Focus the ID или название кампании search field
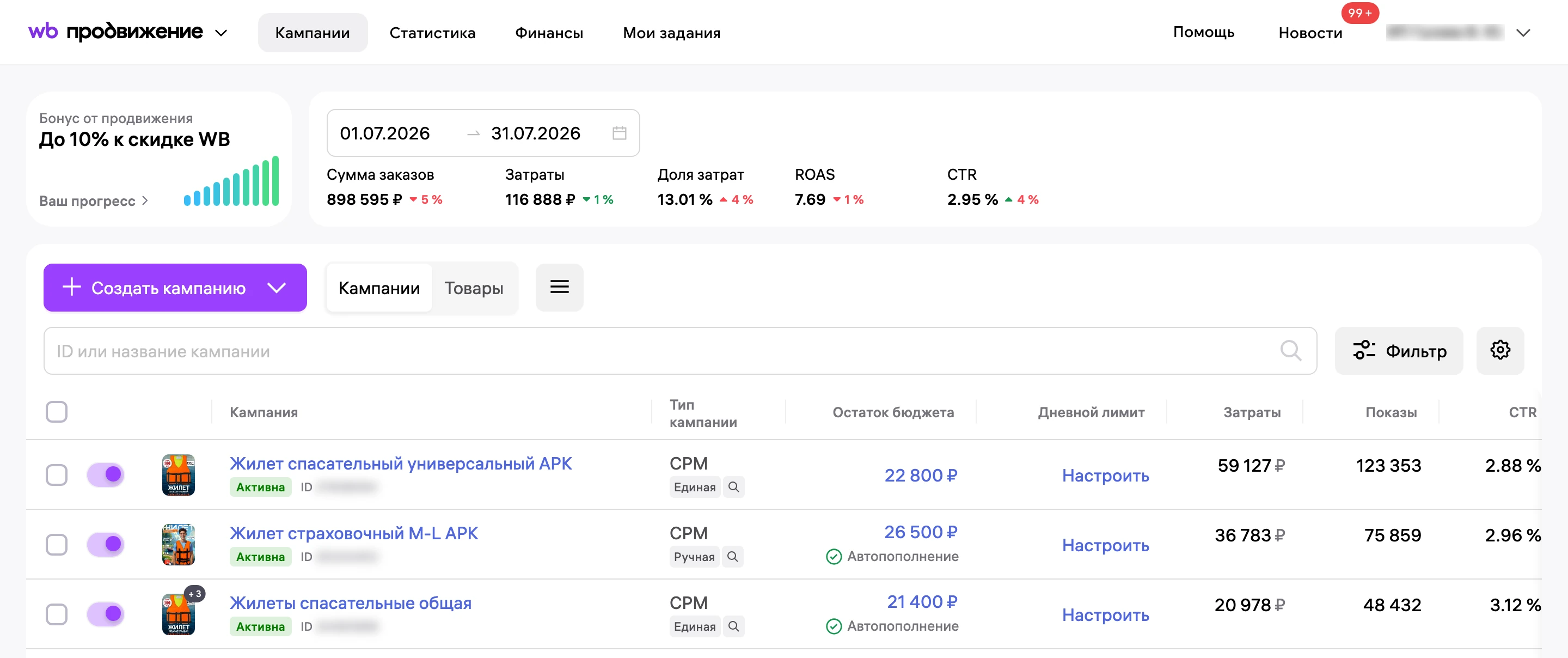Image resolution: width=1568 pixels, height=658 pixels. click(680, 351)
